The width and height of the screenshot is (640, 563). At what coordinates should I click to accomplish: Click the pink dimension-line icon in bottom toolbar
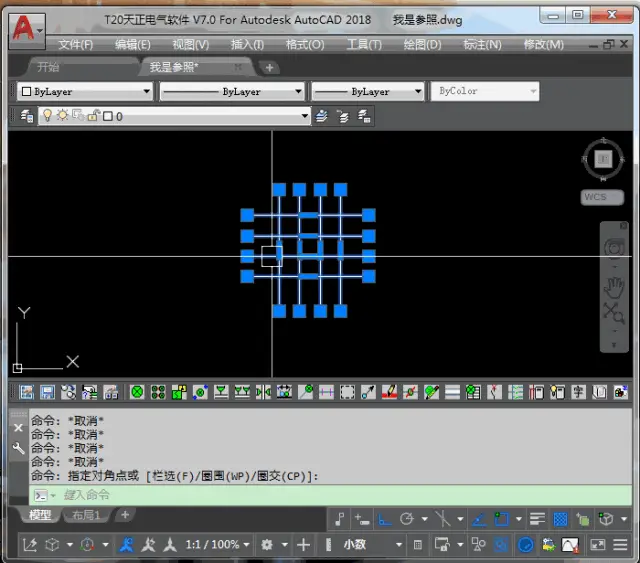pyautogui.click(x=326, y=392)
